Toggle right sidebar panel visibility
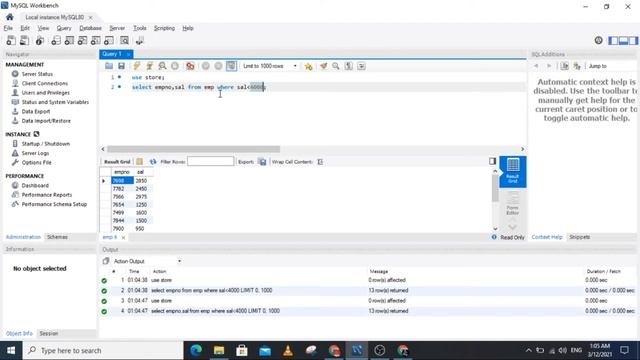The image size is (640, 360). (633, 40)
